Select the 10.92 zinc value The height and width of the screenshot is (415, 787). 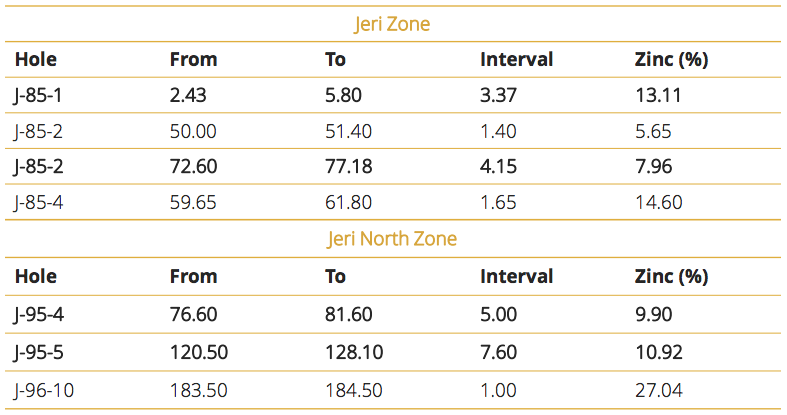659,352
